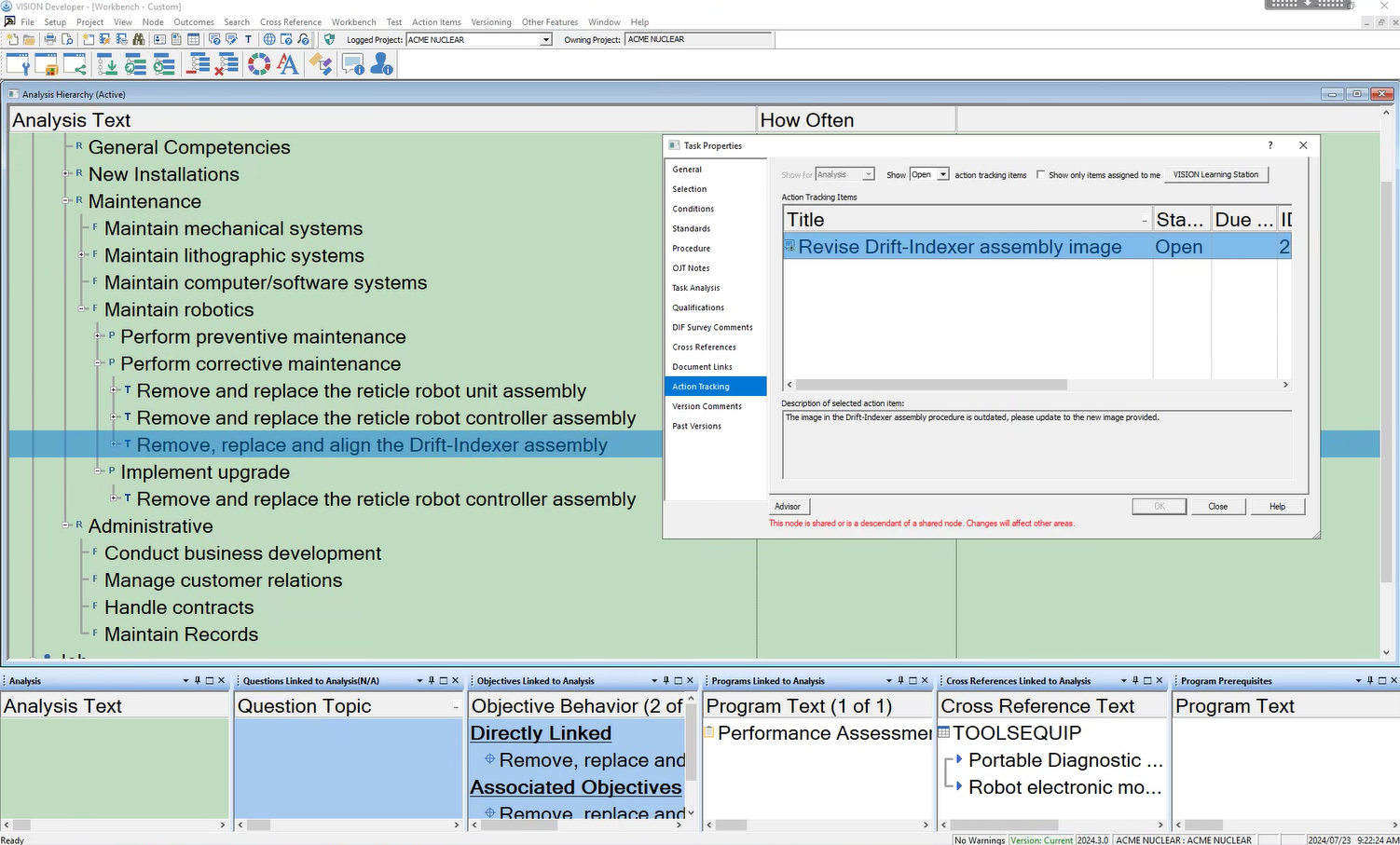Open the Cross Reference menu
The height and width of the screenshot is (845, 1400).
pyautogui.click(x=290, y=21)
